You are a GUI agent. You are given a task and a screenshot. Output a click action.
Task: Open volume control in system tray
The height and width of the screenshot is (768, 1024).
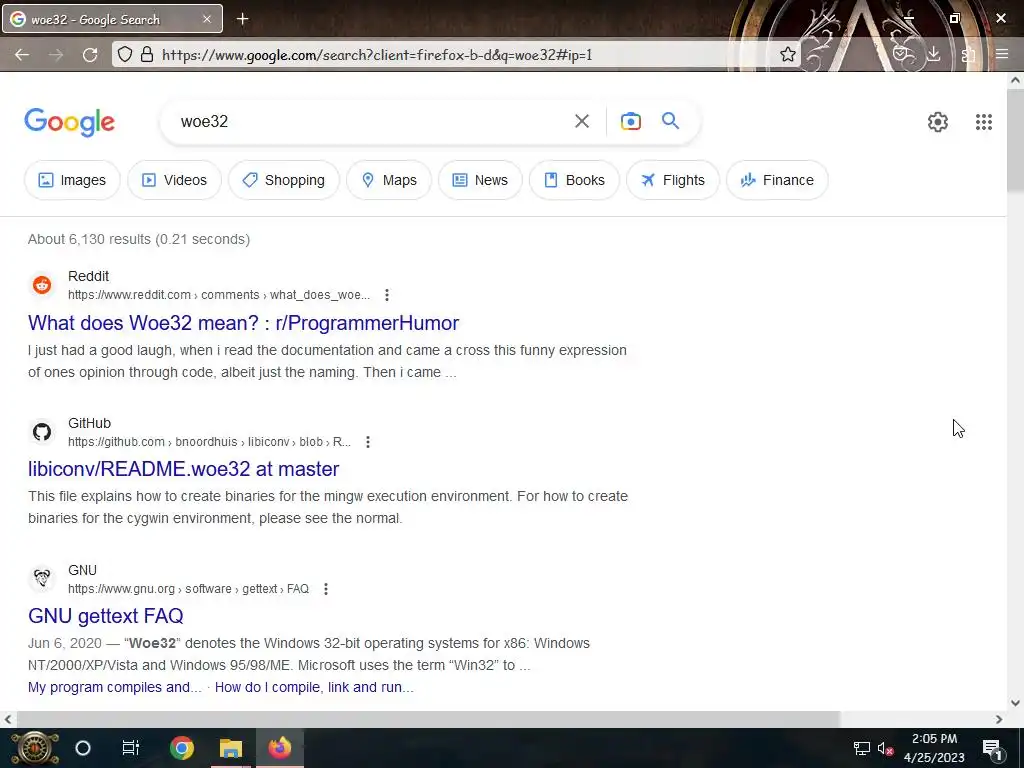point(886,749)
